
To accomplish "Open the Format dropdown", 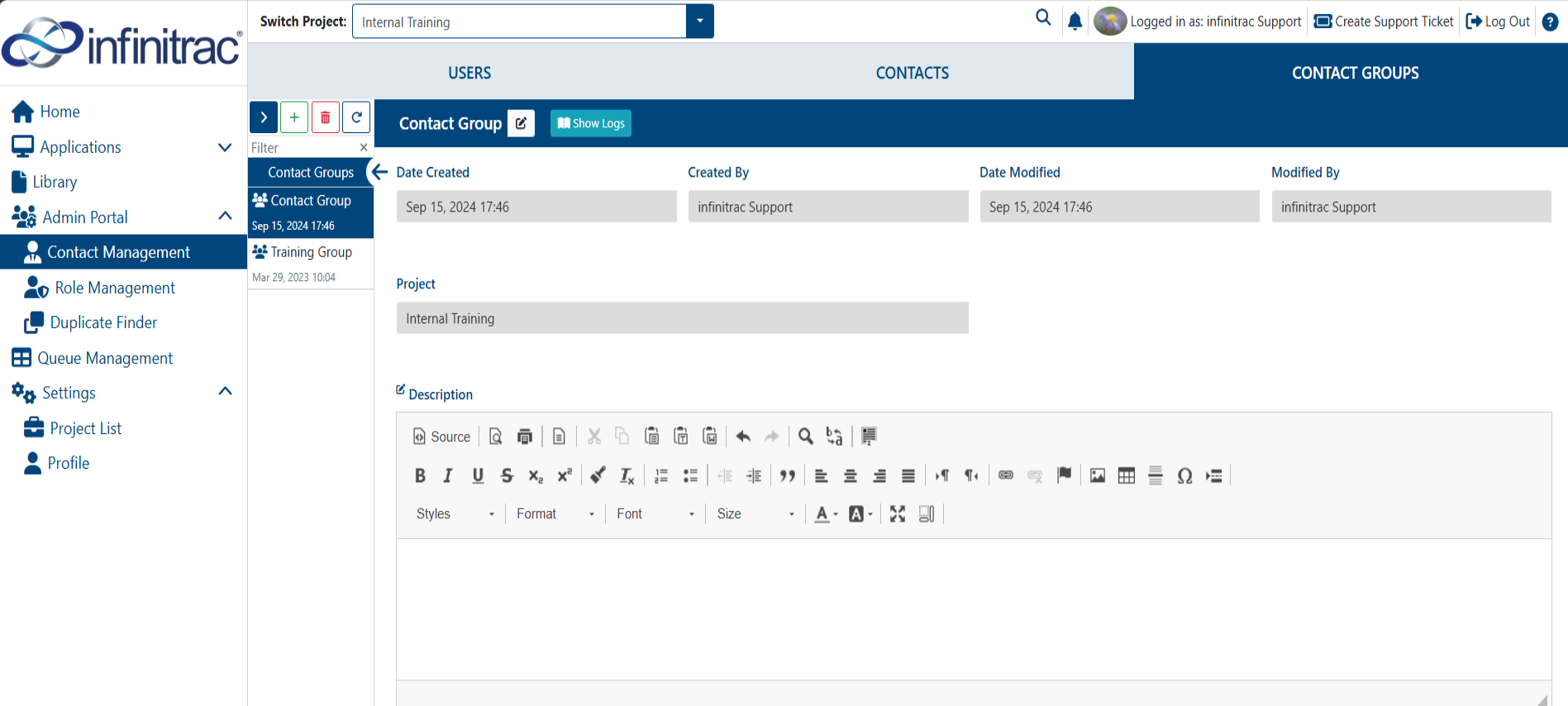I will 555,514.
